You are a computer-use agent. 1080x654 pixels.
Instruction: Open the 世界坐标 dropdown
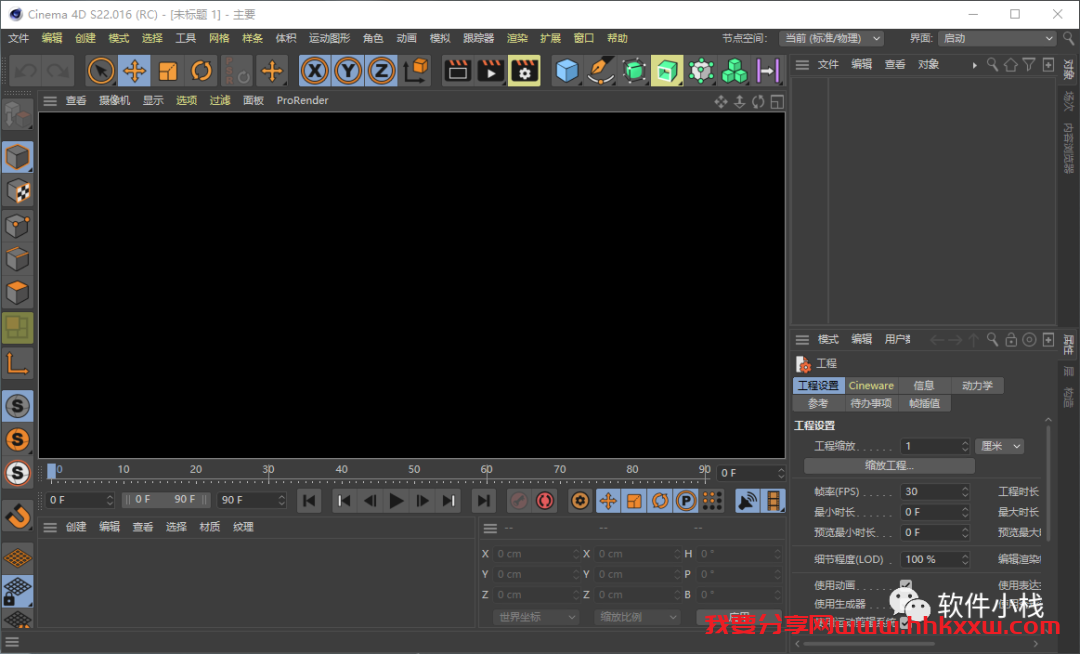click(536, 617)
